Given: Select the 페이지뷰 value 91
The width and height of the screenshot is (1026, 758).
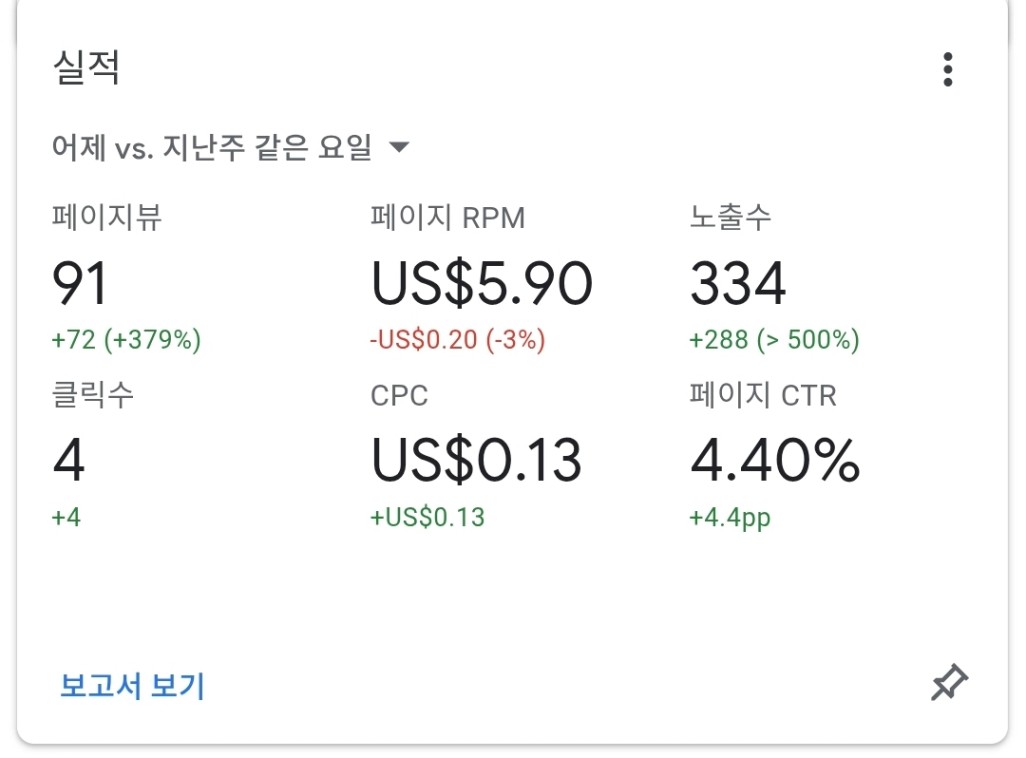Looking at the screenshot, I should [79, 283].
